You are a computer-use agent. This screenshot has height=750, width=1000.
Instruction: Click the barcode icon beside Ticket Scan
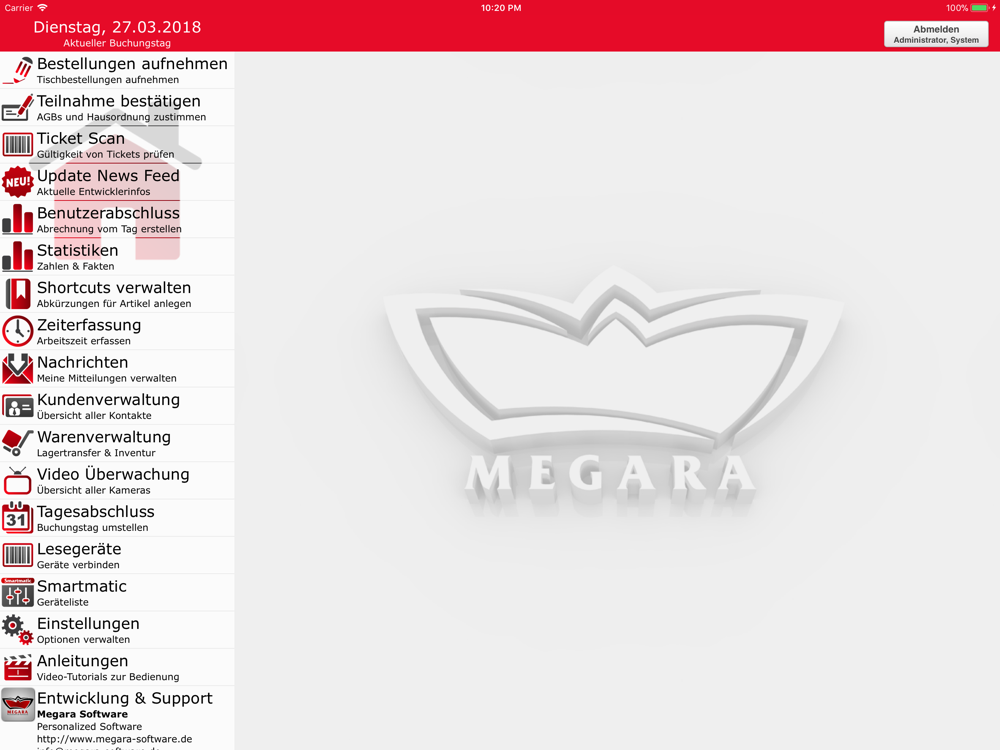tap(17, 145)
